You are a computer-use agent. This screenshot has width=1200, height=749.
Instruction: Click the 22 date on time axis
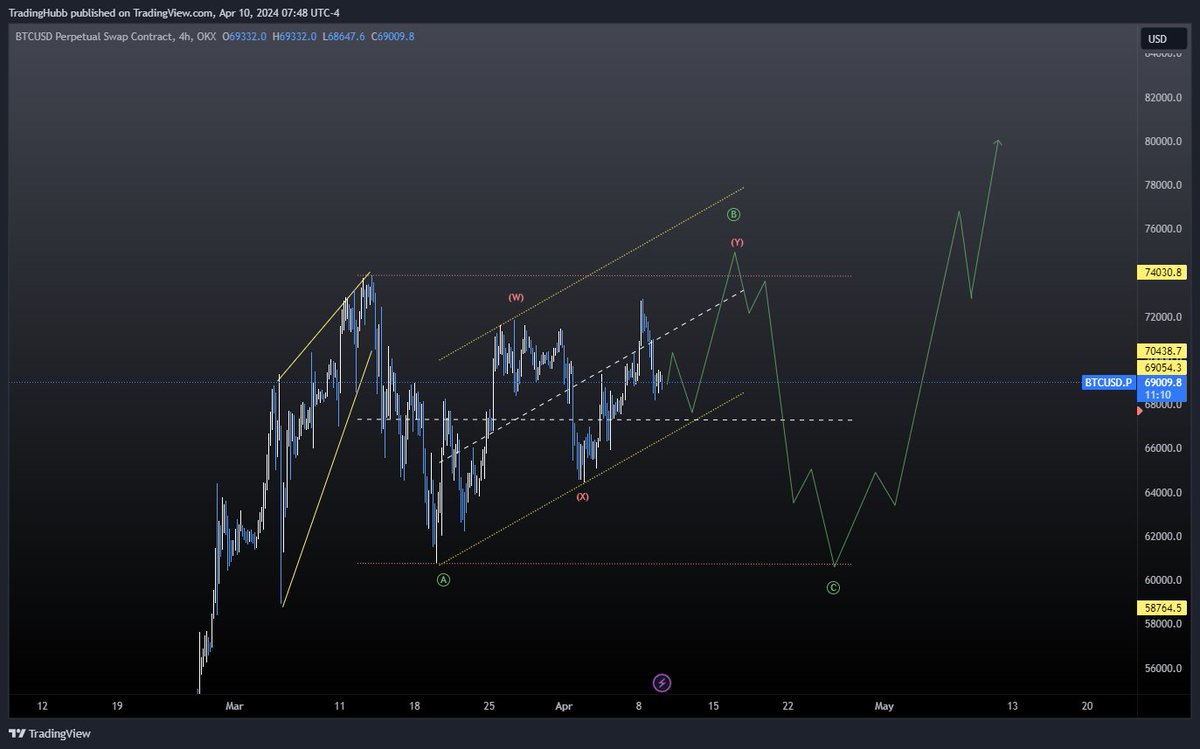pyautogui.click(x=788, y=706)
